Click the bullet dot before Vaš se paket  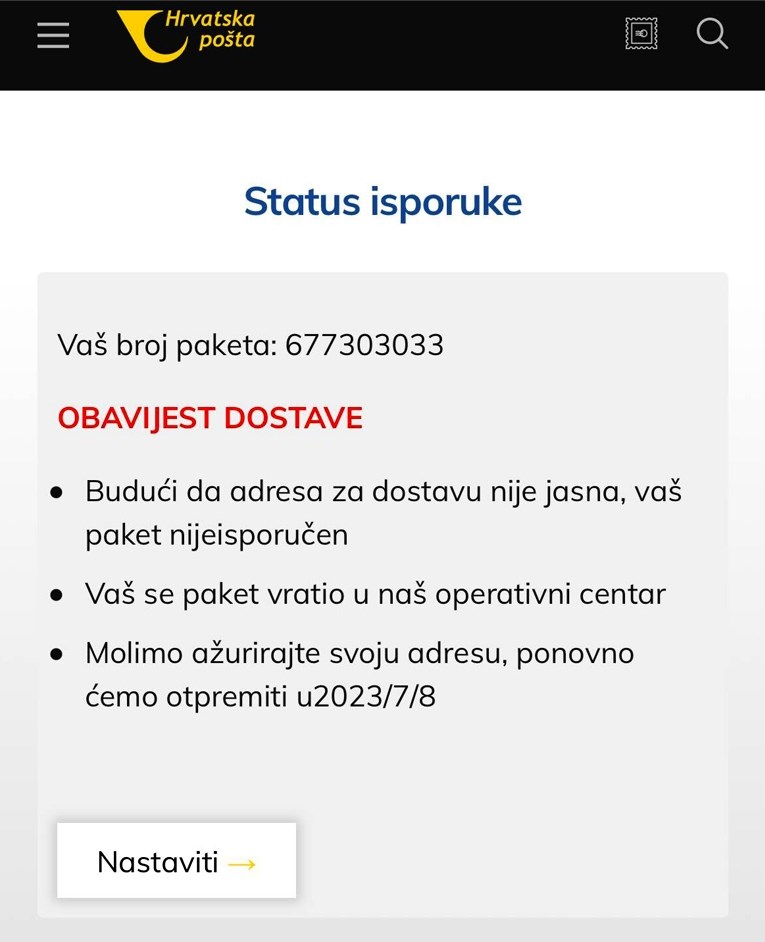(x=56, y=595)
